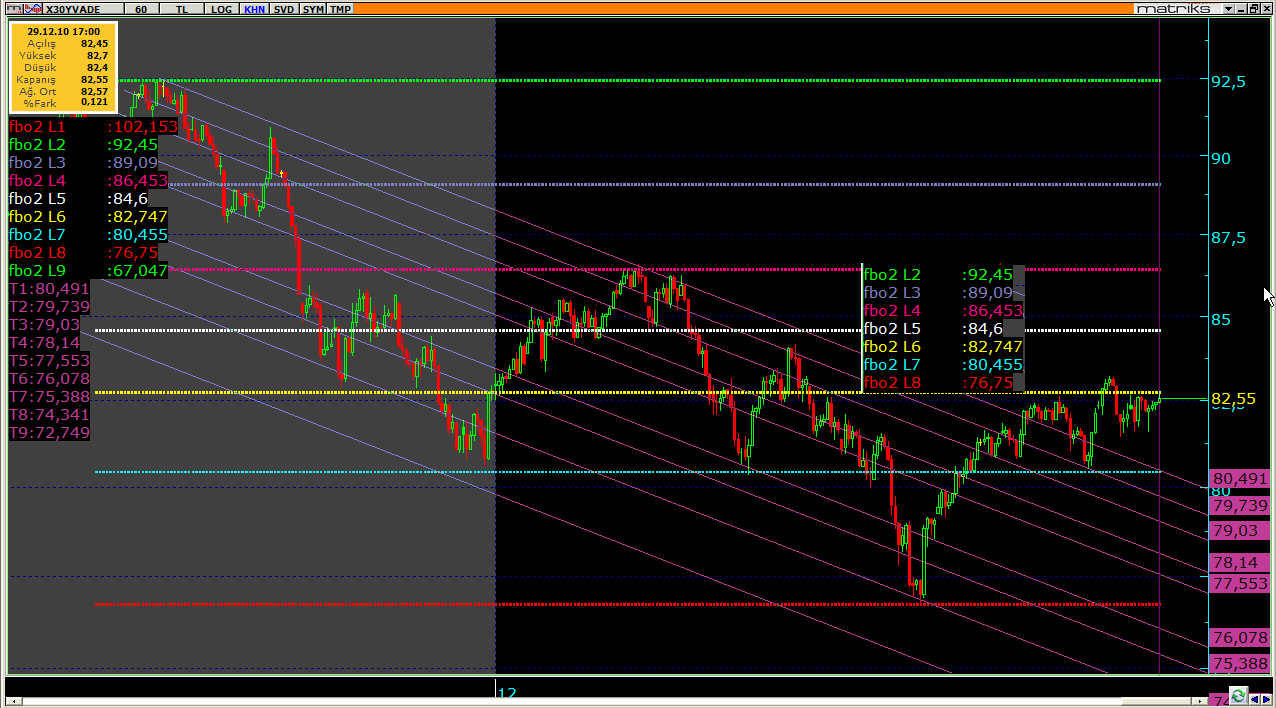Screen dimensions: 1276x708
Task: Click the green refresh icon at bottom right
Action: click(x=1238, y=695)
